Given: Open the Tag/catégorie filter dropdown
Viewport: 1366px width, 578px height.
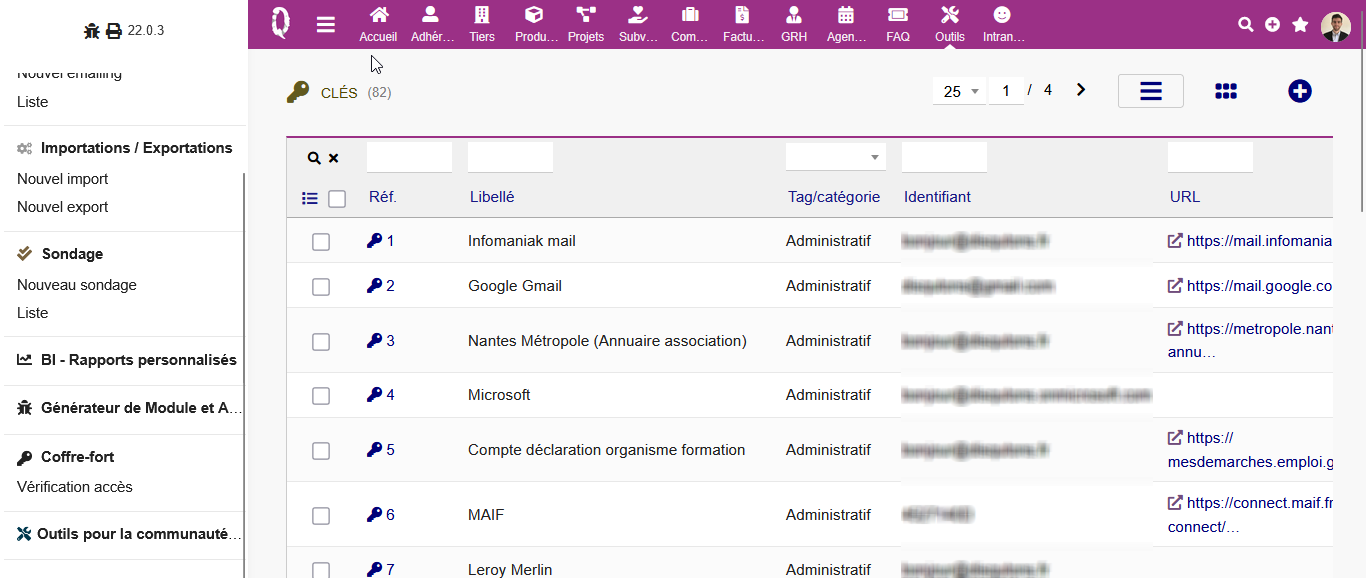Looking at the screenshot, I should (x=836, y=157).
